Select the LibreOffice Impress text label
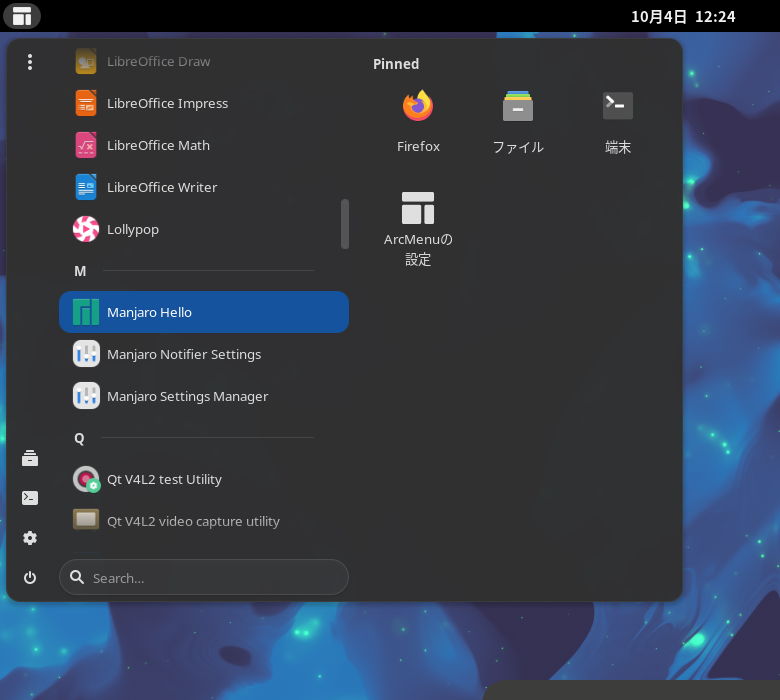780x700 pixels. pos(168,103)
